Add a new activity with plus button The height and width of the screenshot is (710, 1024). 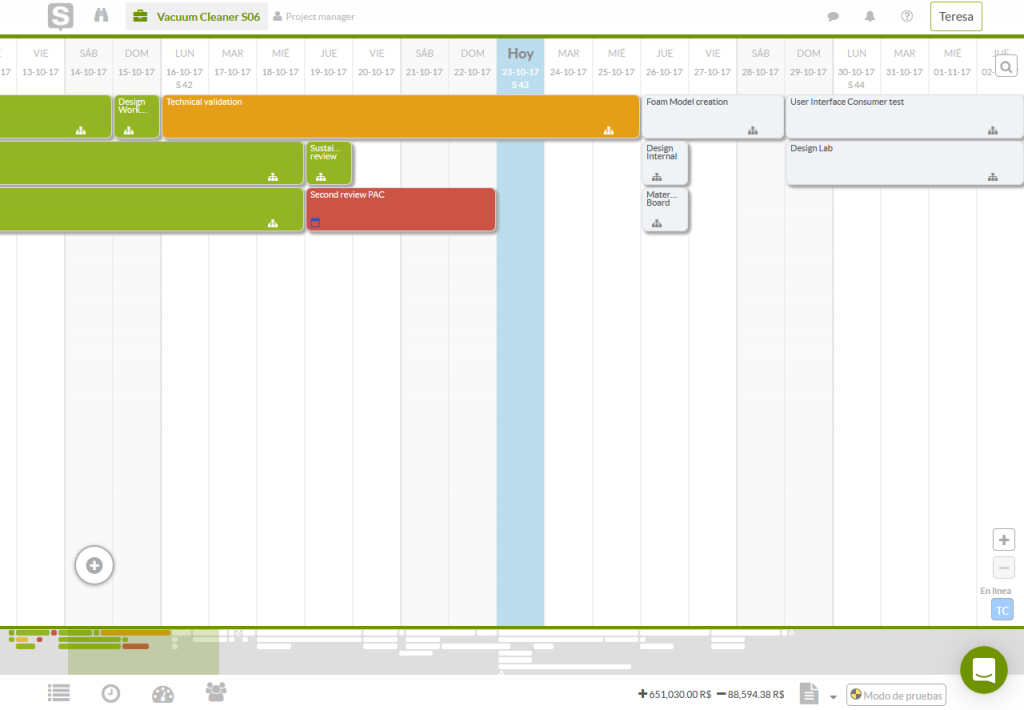(94, 565)
